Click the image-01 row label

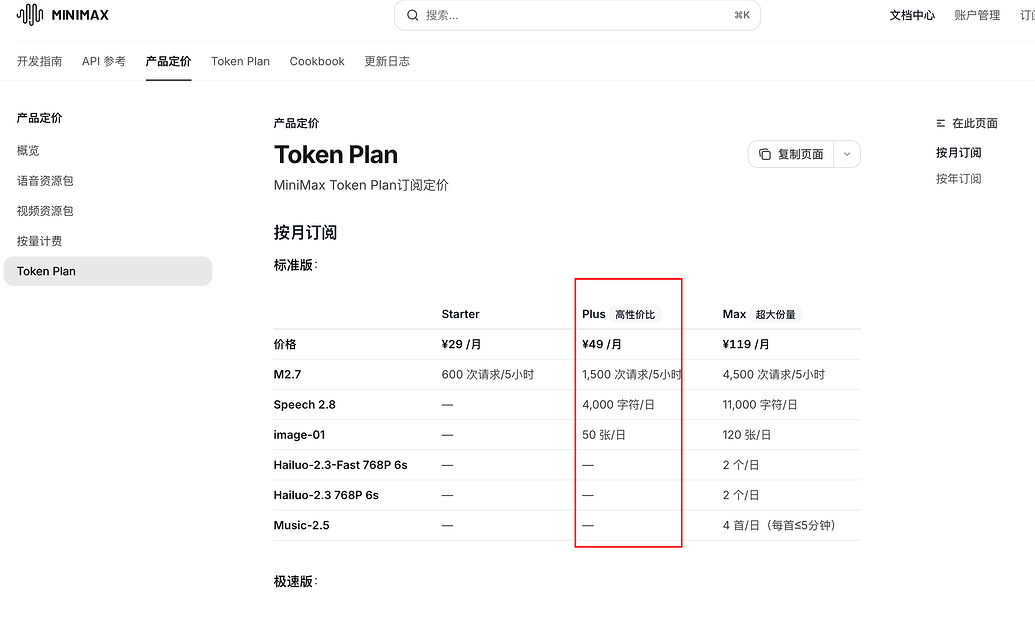point(300,435)
